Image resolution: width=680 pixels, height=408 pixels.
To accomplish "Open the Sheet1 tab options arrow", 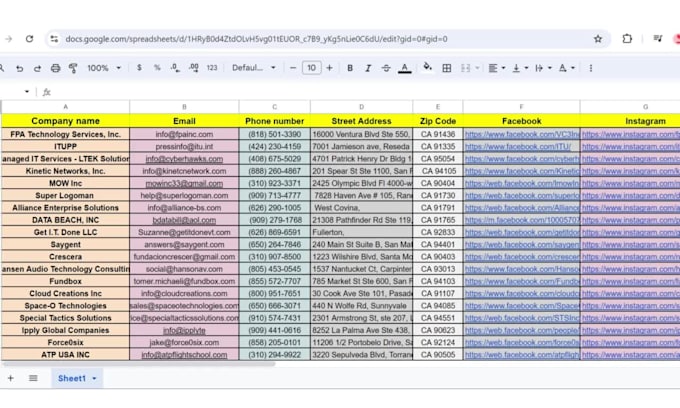I will [94, 379].
